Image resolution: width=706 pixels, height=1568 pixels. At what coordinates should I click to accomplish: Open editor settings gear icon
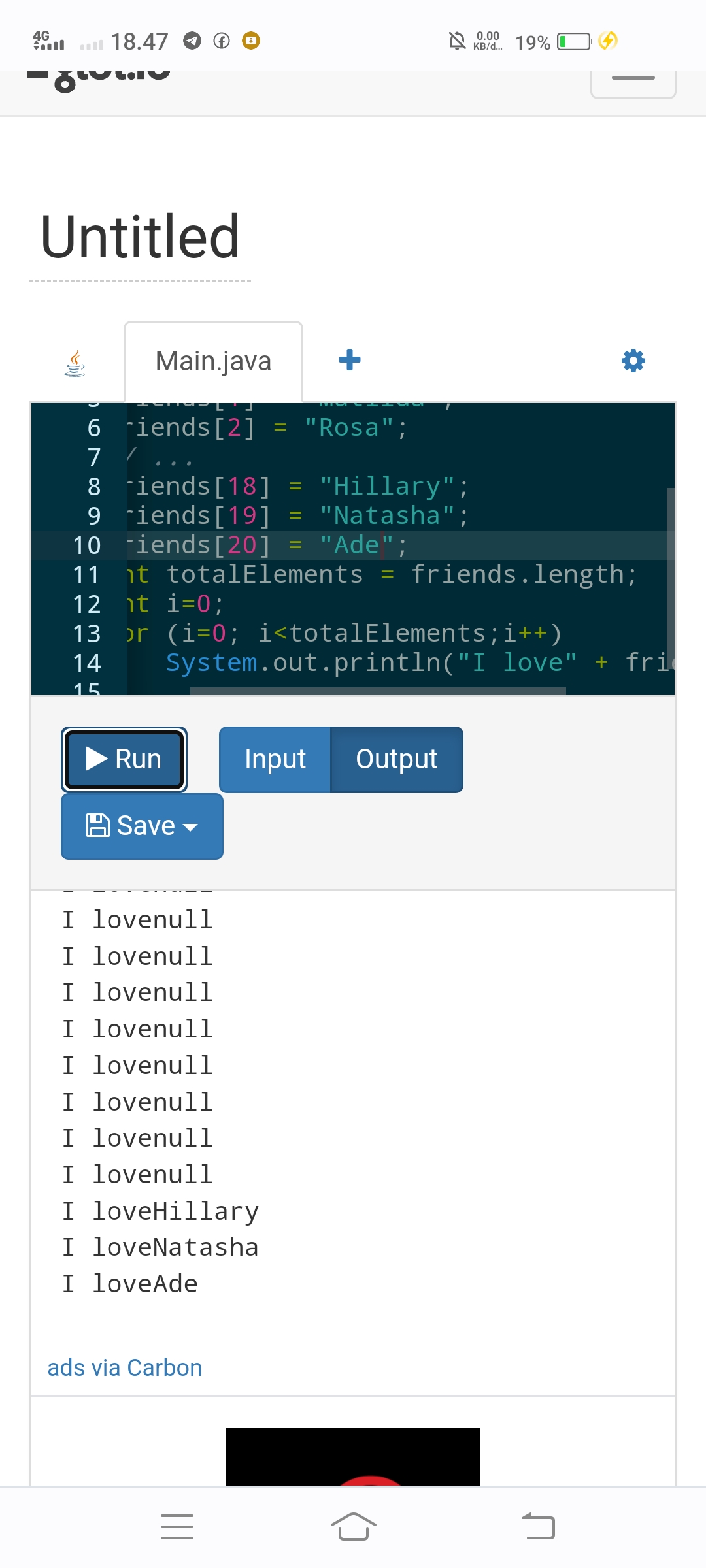coord(633,361)
